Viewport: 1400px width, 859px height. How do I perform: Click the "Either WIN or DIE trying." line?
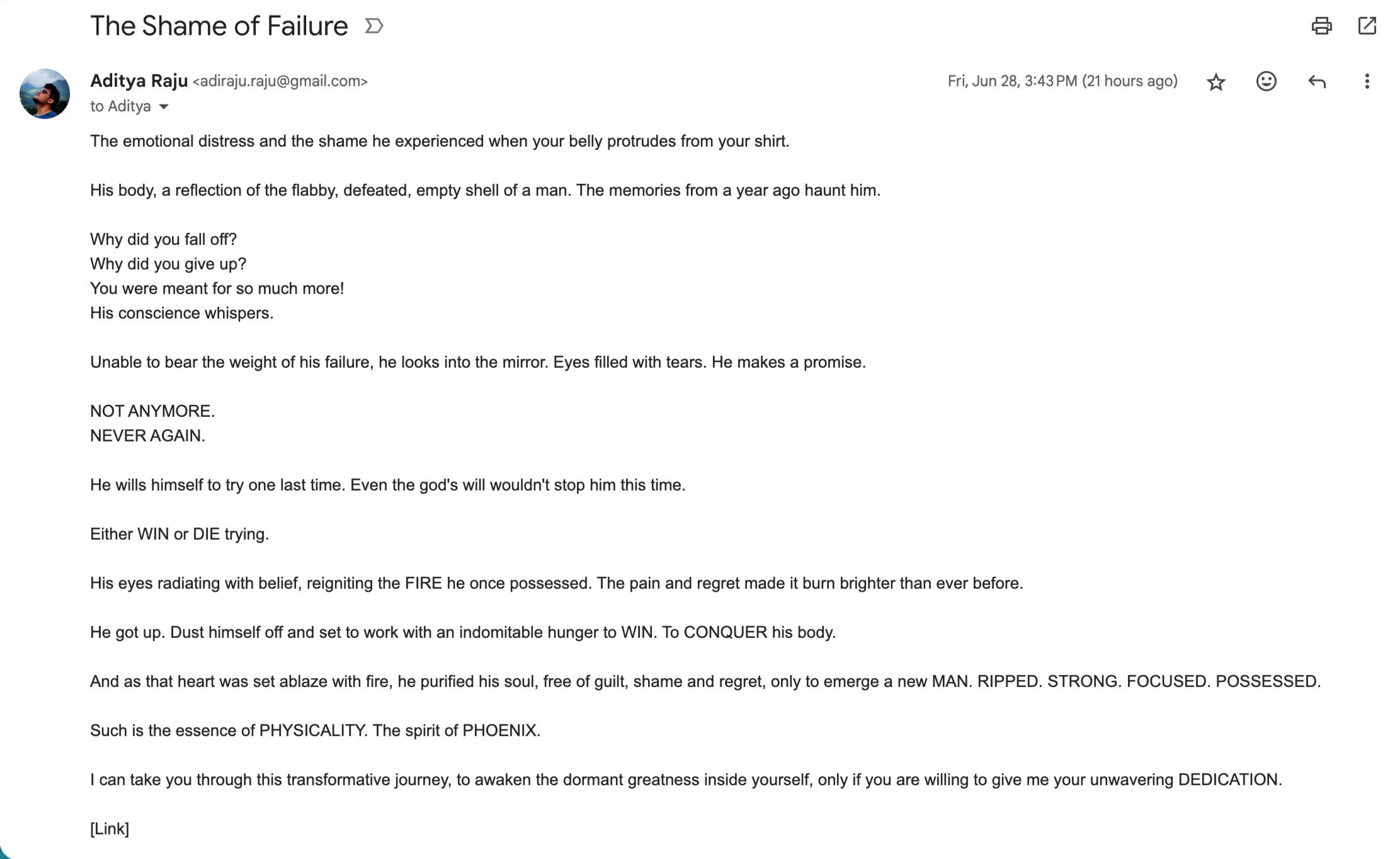(179, 534)
